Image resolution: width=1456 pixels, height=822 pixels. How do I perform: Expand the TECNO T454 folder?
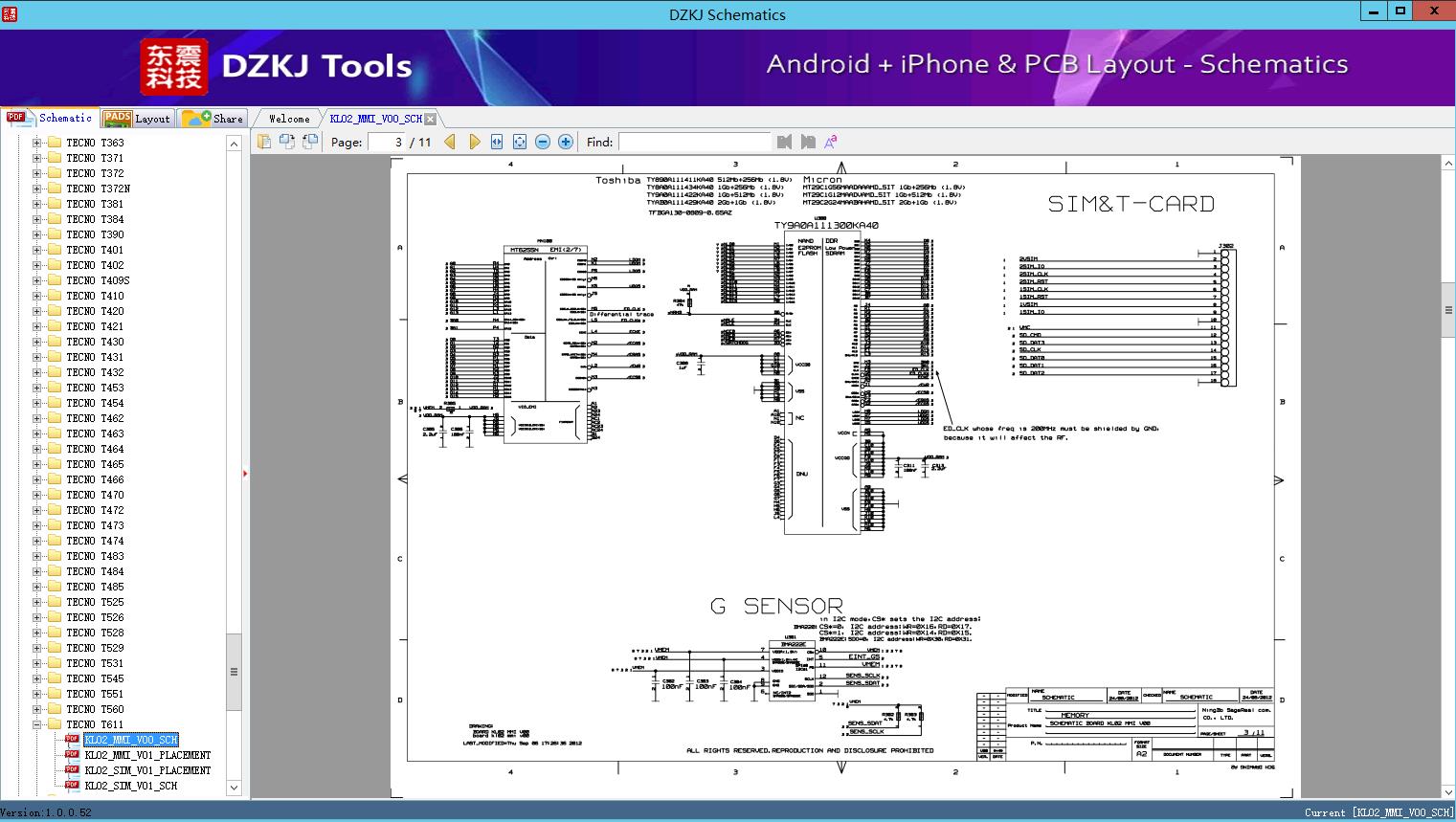tap(37, 403)
